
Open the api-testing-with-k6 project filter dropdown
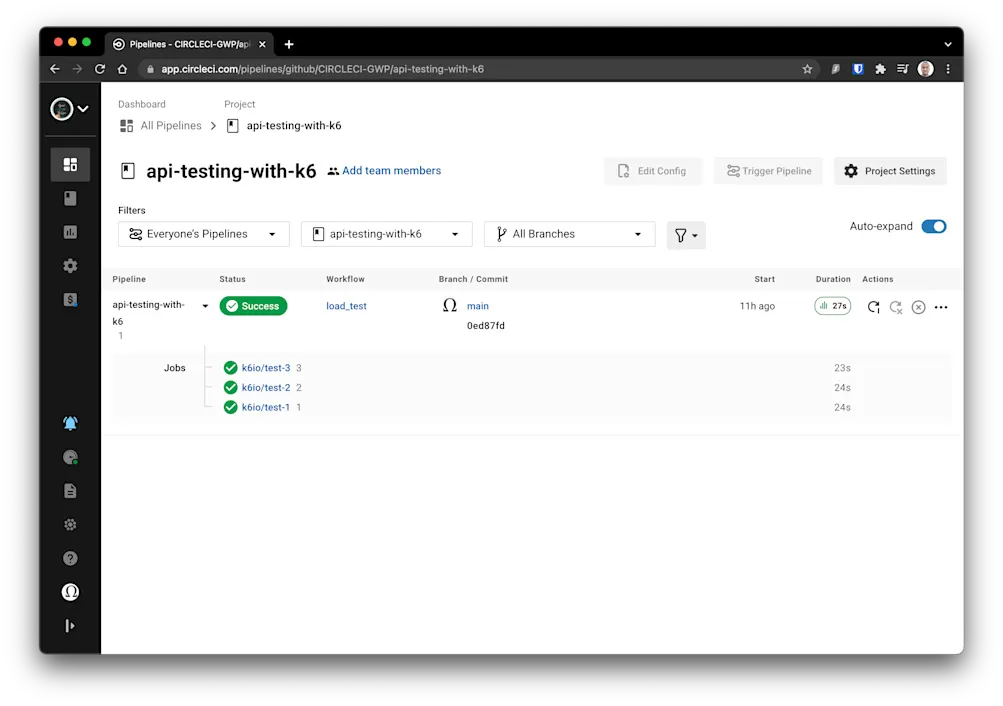pos(386,234)
